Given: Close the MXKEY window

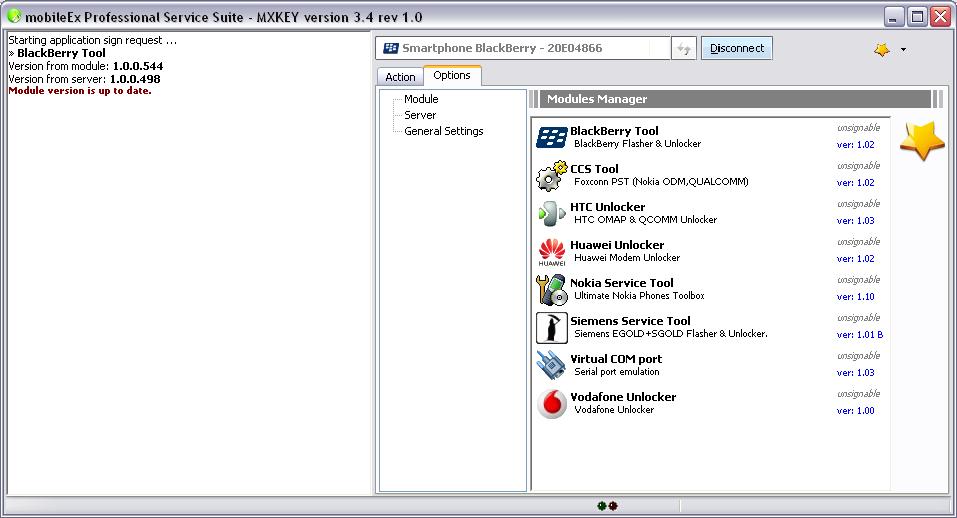Looking at the screenshot, I should (940, 16).
